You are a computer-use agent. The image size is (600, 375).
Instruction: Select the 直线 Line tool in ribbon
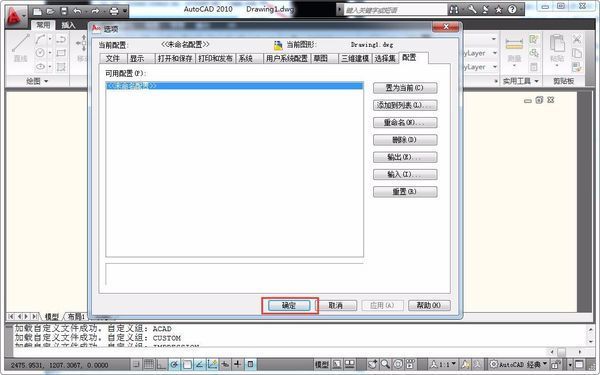click(21, 47)
